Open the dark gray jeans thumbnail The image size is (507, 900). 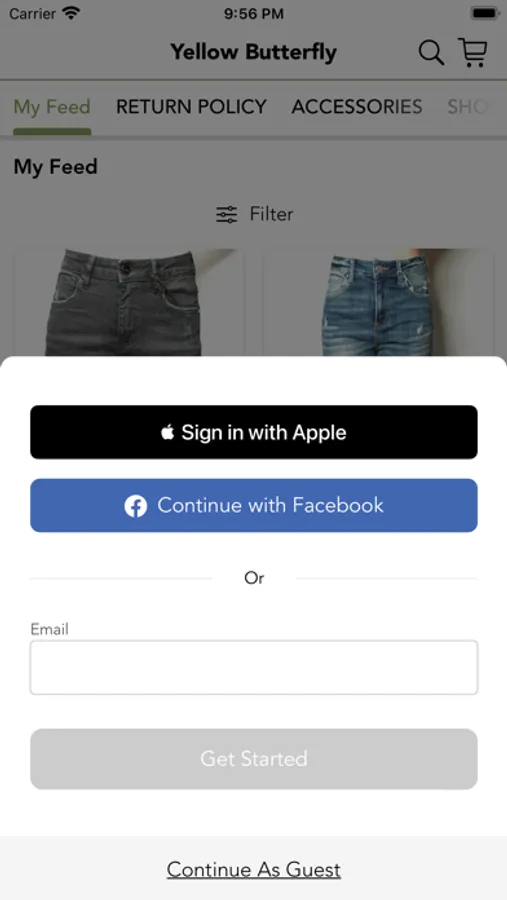click(x=129, y=302)
